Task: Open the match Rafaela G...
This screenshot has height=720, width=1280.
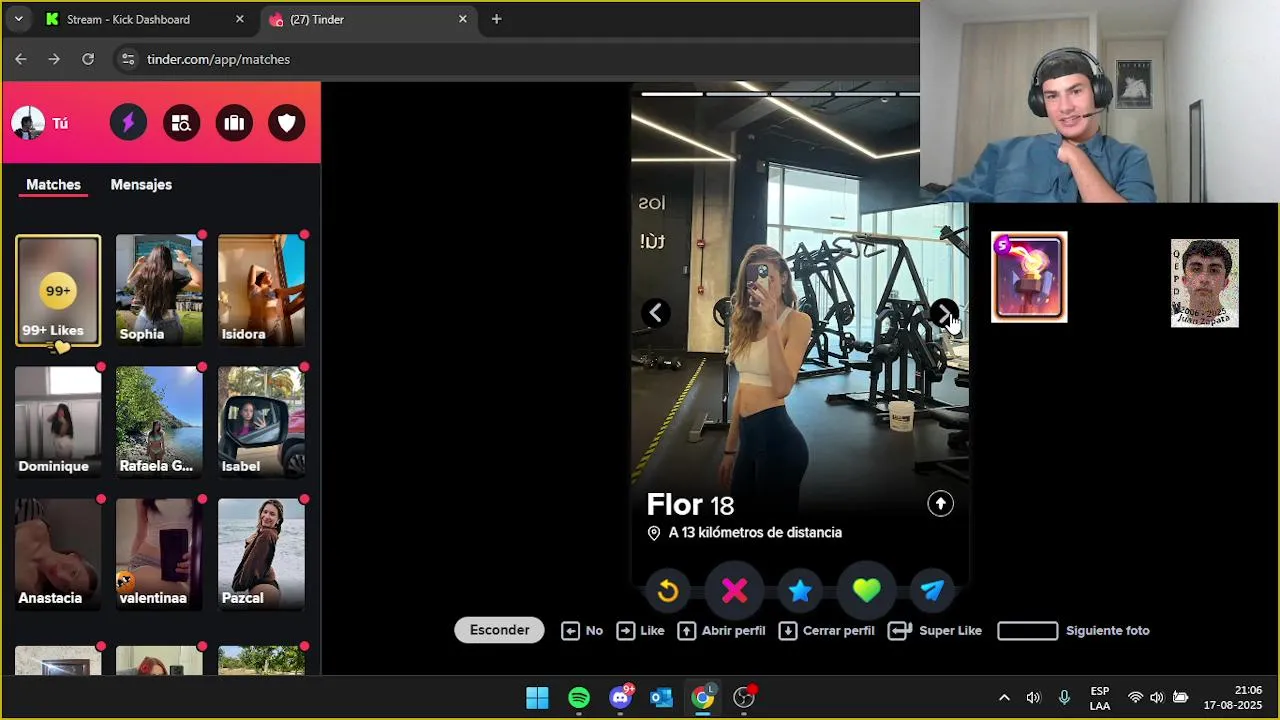Action: (159, 422)
